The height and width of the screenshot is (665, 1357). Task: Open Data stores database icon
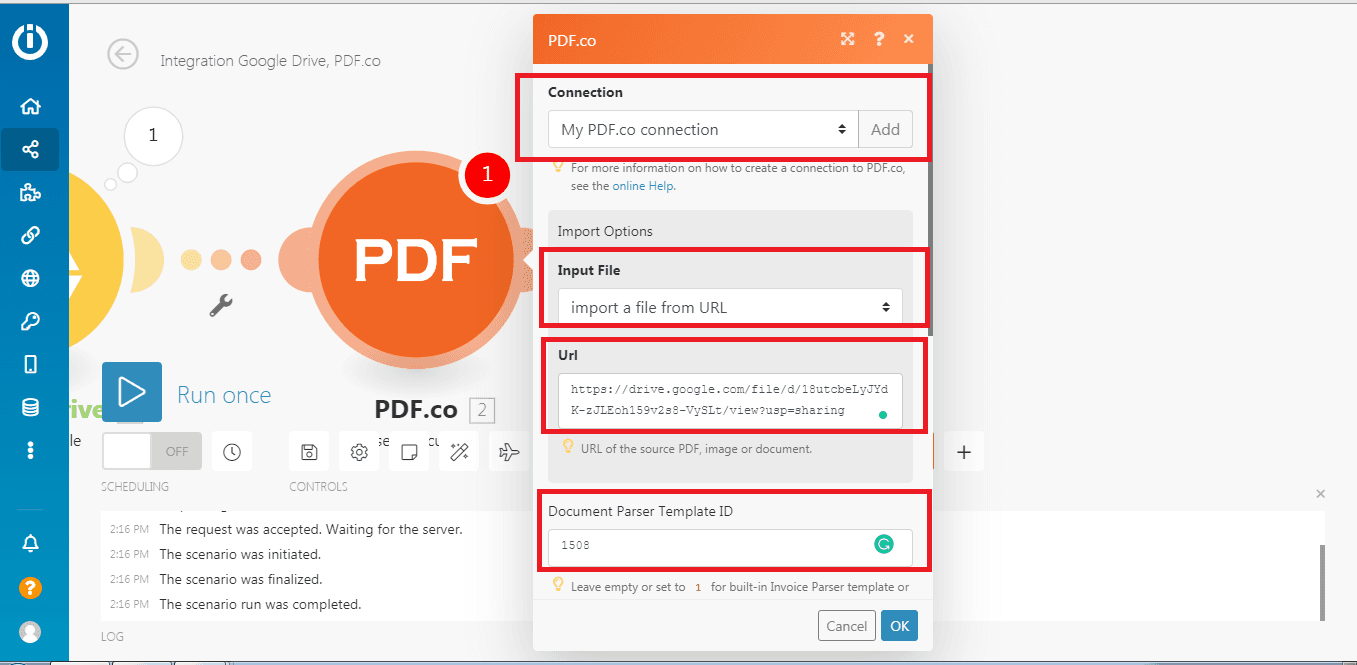tap(30, 407)
